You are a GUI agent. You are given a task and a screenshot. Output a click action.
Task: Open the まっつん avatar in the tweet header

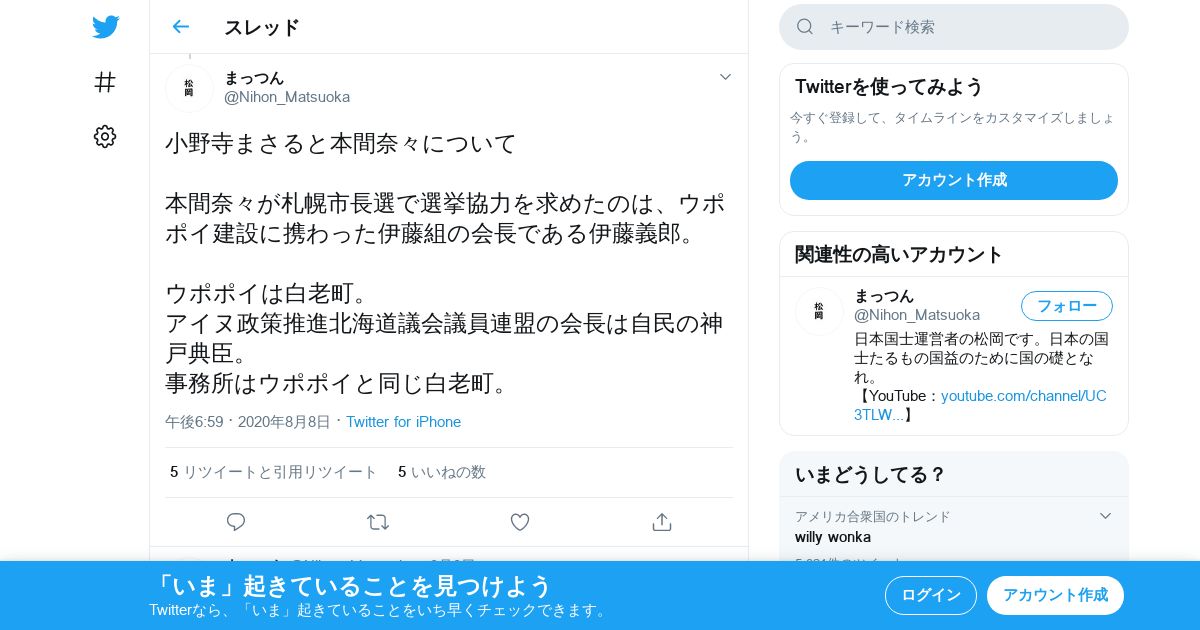(189, 88)
